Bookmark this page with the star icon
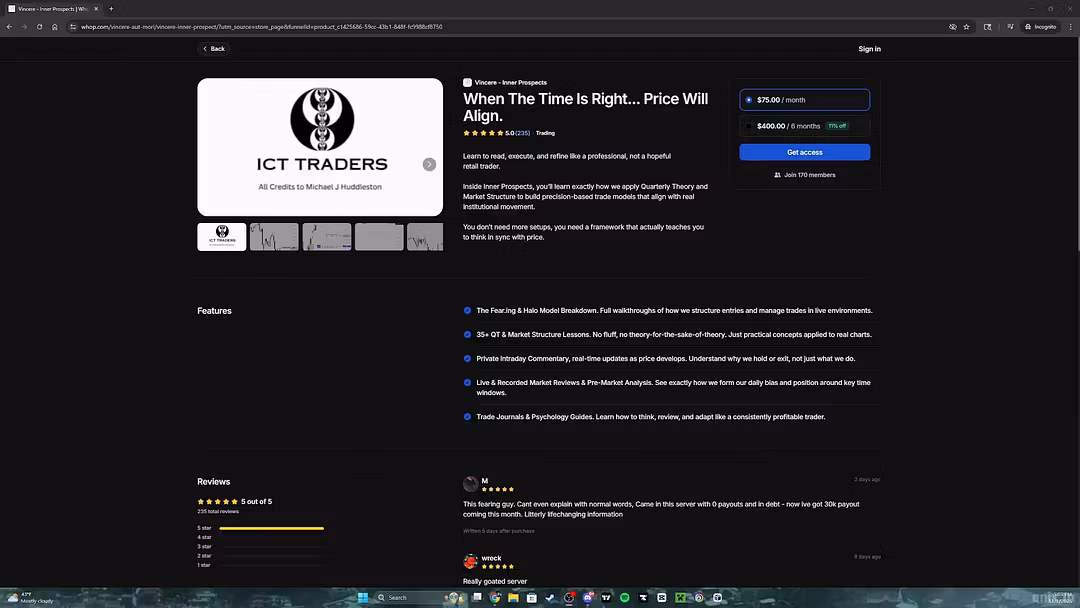Viewport: 1080px width, 608px height. tap(966, 27)
